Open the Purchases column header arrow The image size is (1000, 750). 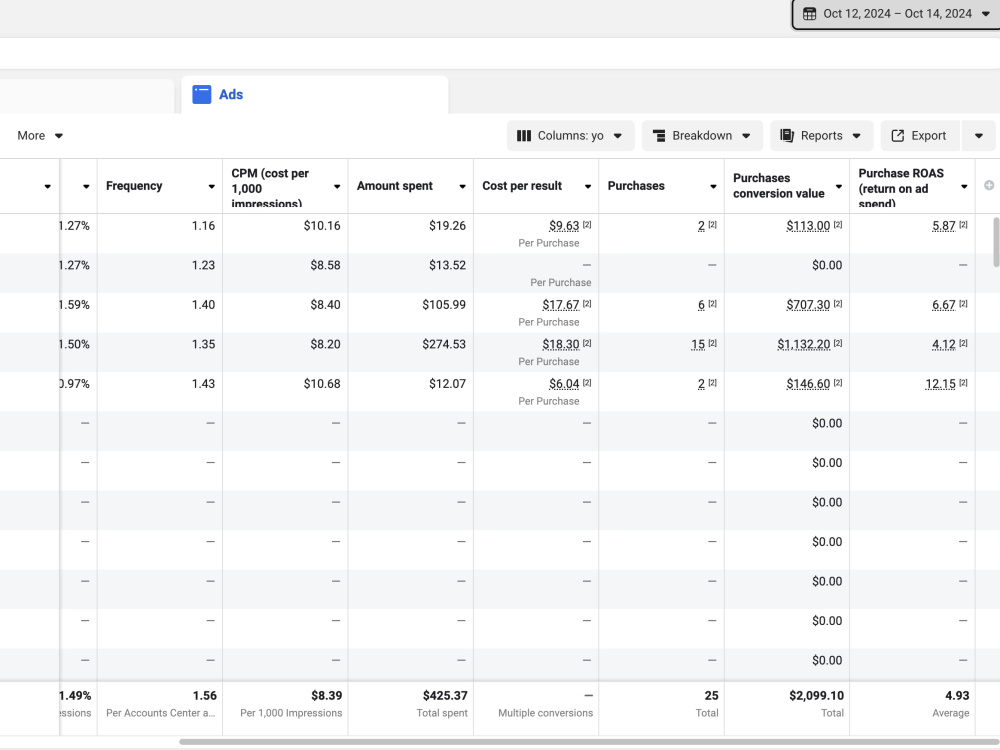[713, 187]
